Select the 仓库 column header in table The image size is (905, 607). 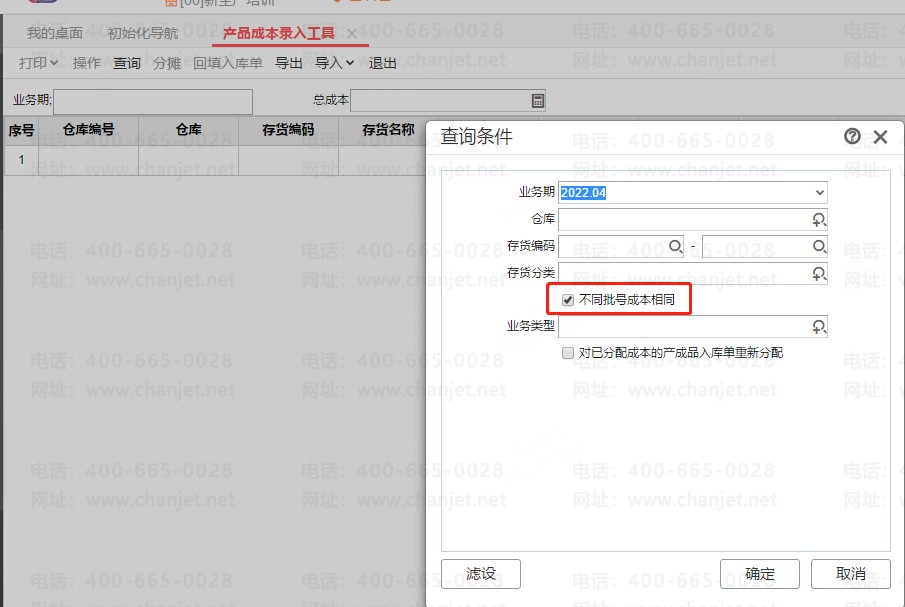tap(189, 130)
